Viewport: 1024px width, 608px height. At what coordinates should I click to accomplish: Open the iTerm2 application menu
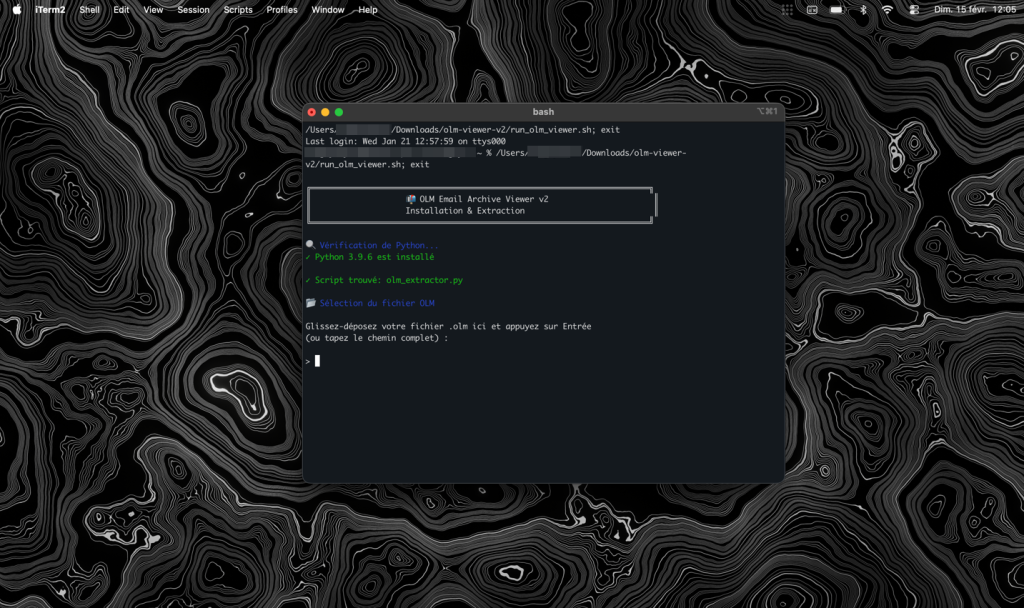coord(51,9)
